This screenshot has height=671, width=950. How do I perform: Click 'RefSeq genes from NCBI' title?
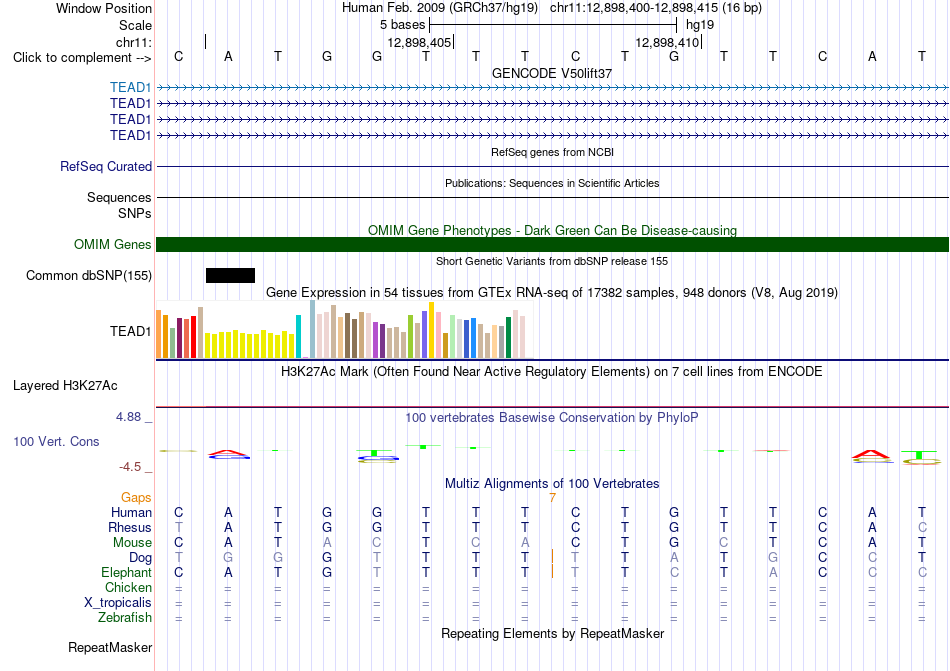coord(553,153)
